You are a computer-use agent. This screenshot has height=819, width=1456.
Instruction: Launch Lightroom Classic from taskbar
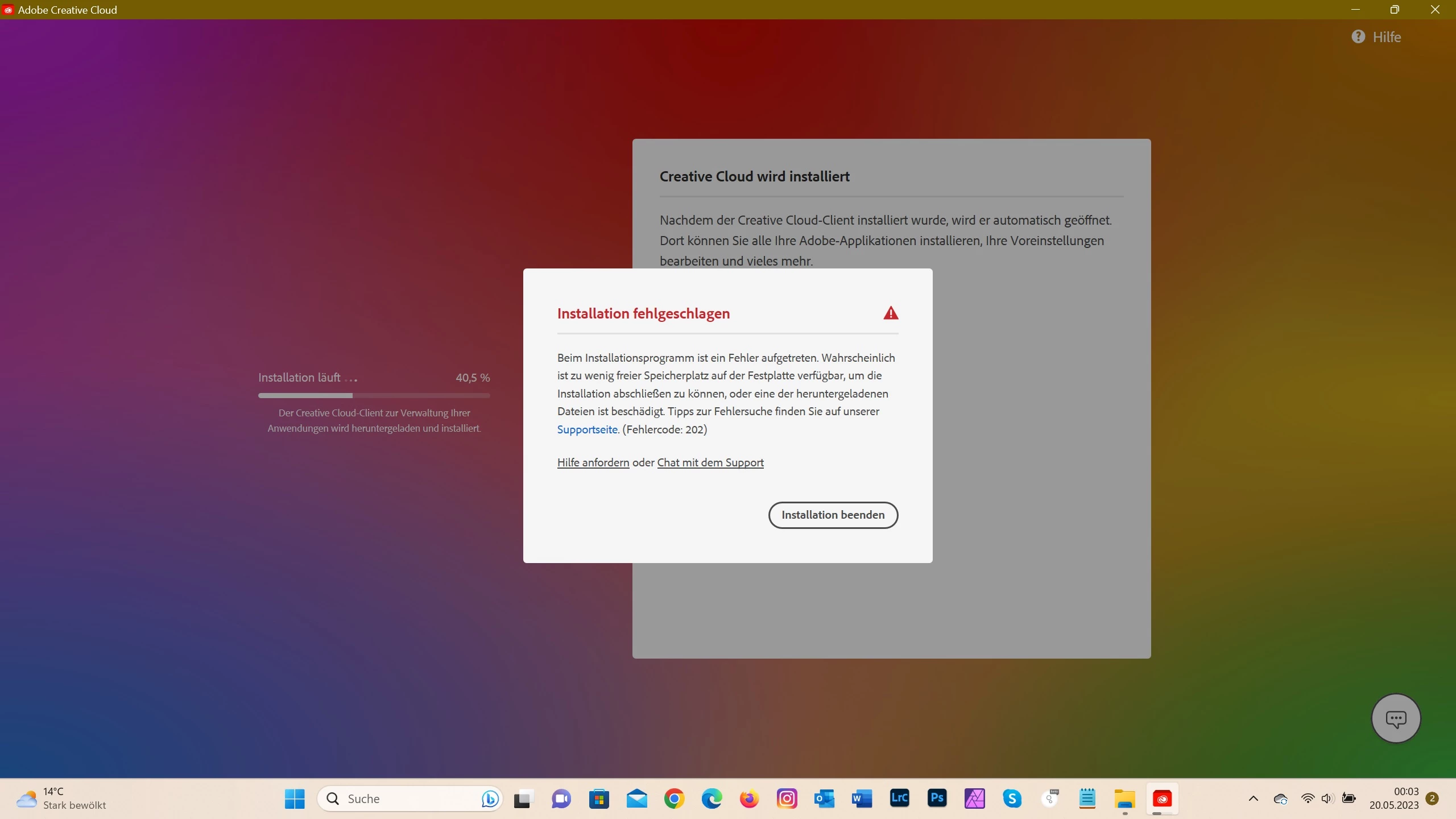(x=899, y=799)
